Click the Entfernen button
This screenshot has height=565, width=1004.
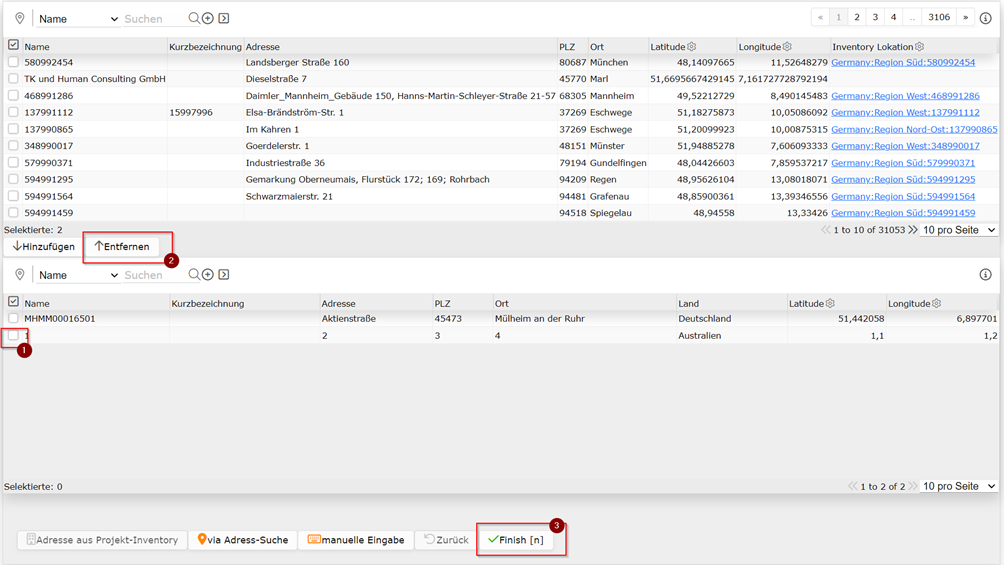pos(122,247)
